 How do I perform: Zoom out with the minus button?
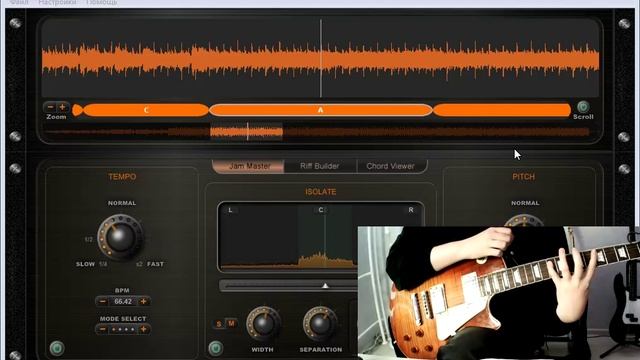pyautogui.click(x=50, y=107)
